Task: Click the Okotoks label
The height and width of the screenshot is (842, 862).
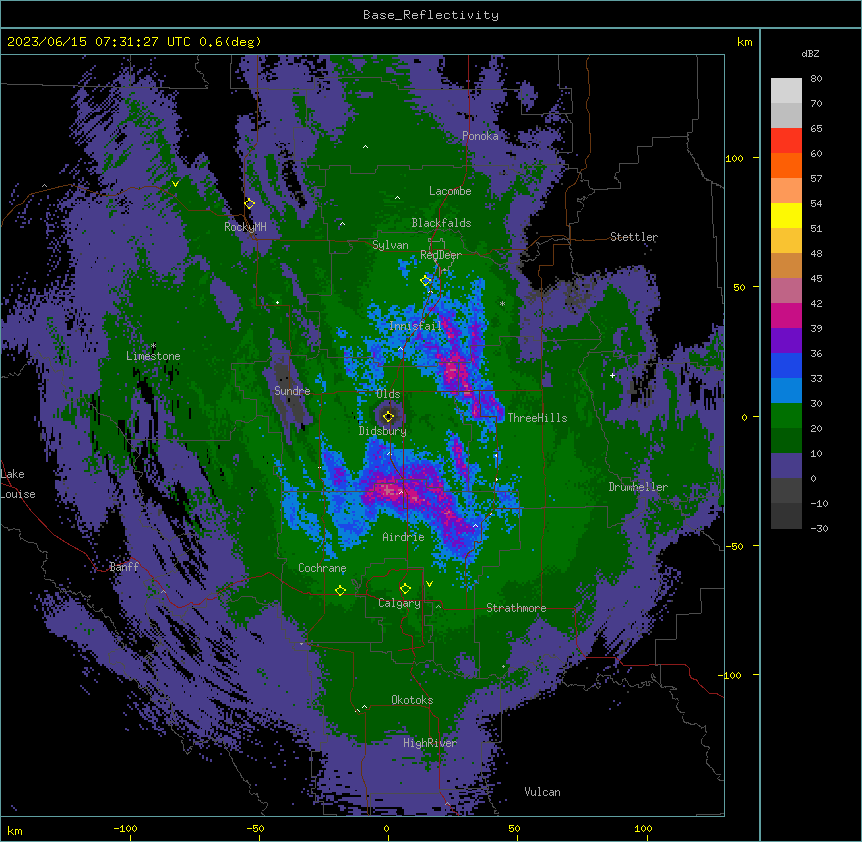Action: click(412, 700)
